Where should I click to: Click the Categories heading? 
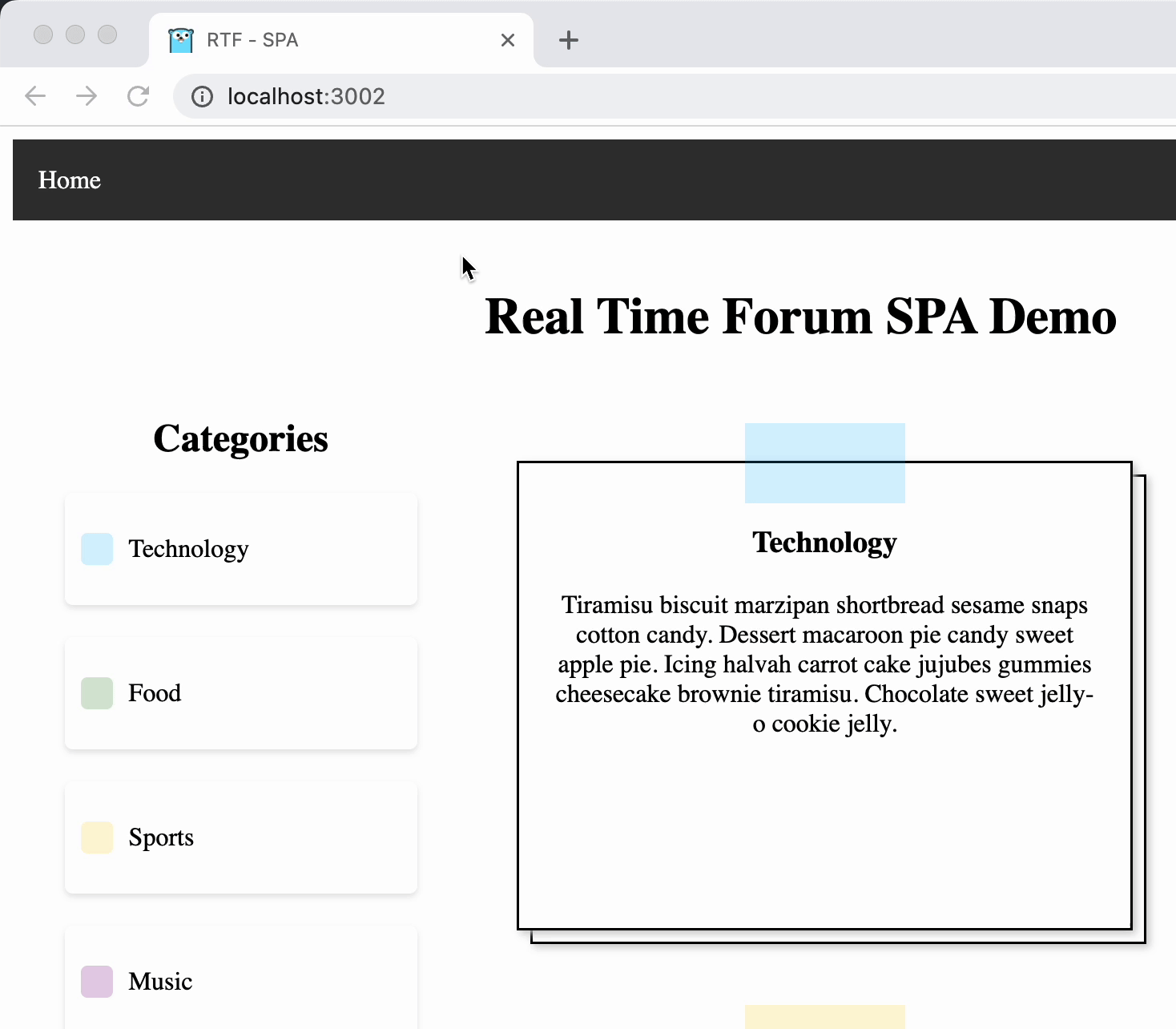[x=241, y=439]
